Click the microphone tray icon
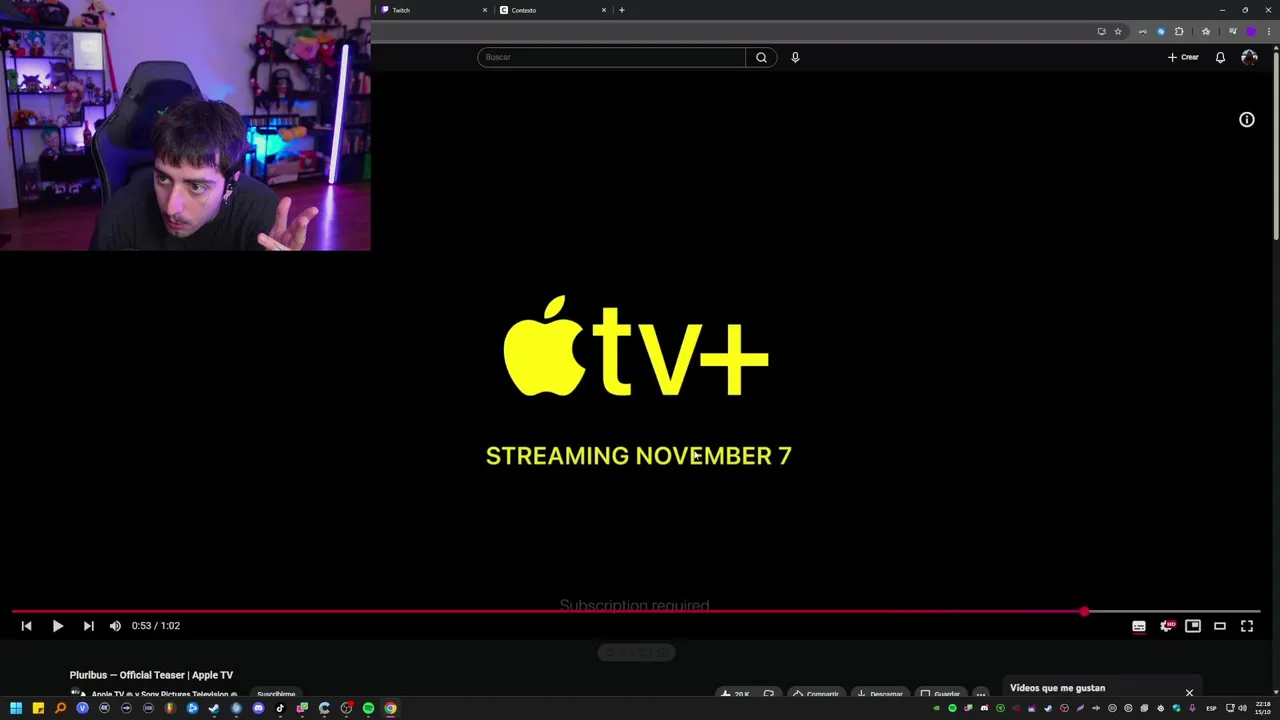This screenshot has width=1280, height=720. point(1192,708)
